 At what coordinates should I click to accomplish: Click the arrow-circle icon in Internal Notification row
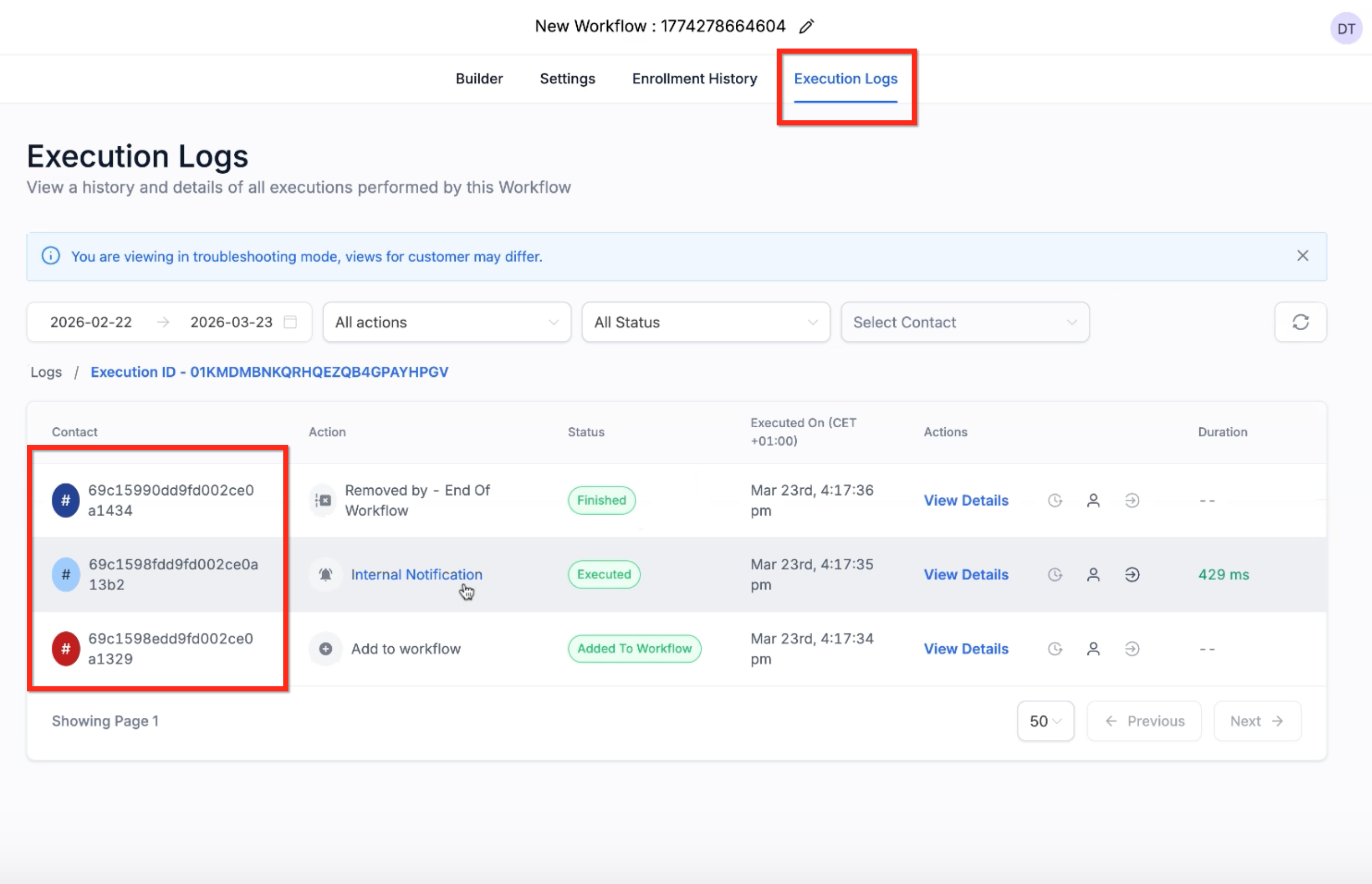1132,575
